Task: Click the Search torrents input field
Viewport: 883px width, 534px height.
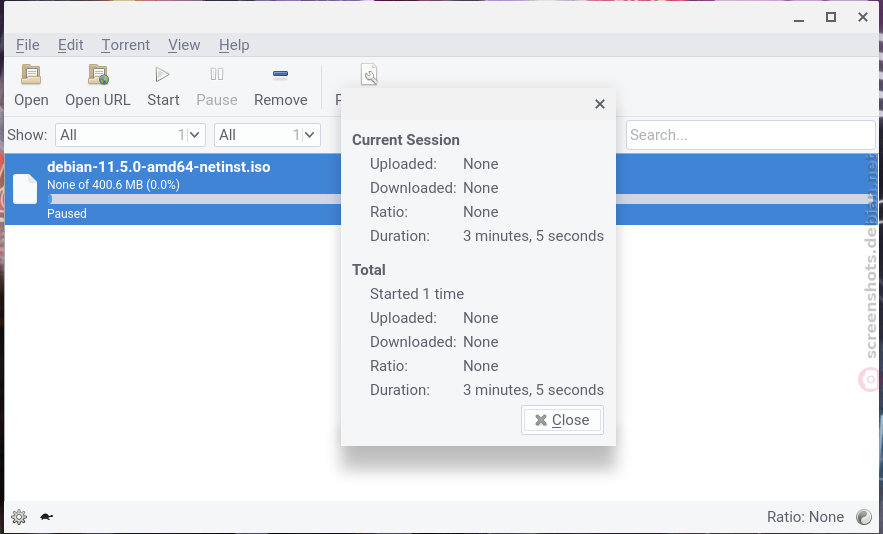Action: [x=750, y=135]
